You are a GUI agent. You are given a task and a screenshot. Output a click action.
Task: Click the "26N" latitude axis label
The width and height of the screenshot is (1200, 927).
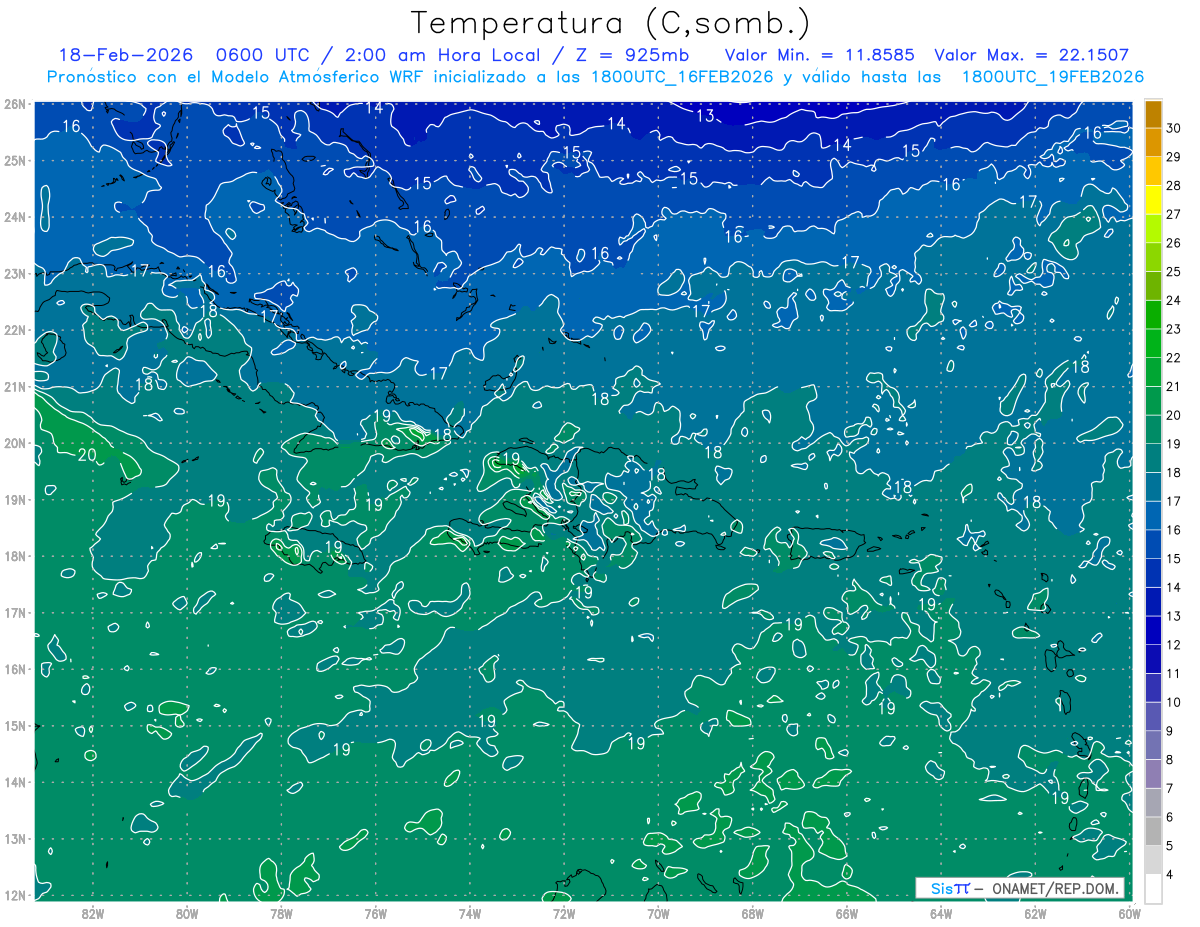point(15,104)
